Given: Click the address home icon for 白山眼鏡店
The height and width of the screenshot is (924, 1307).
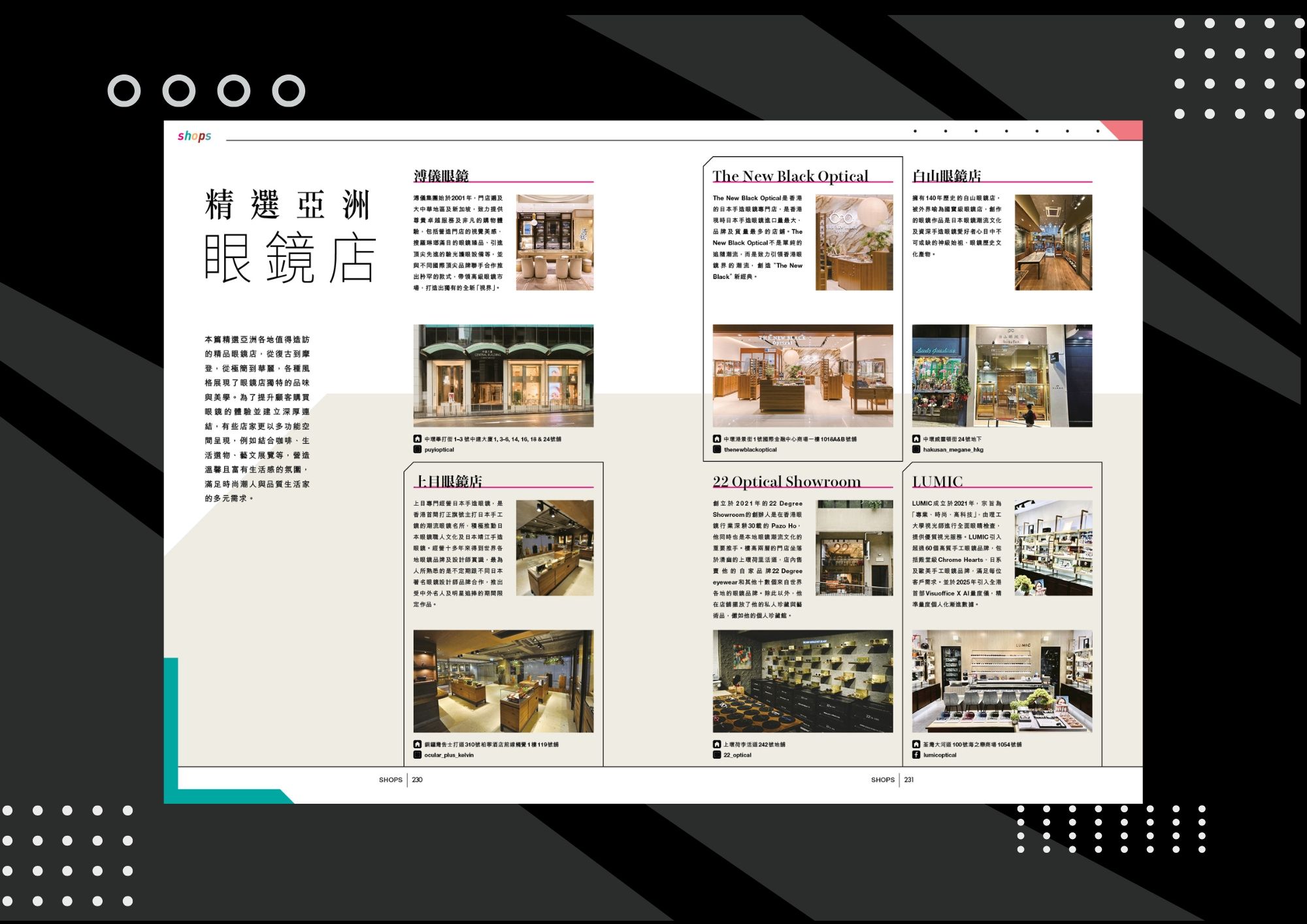Looking at the screenshot, I should (x=916, y=439).
